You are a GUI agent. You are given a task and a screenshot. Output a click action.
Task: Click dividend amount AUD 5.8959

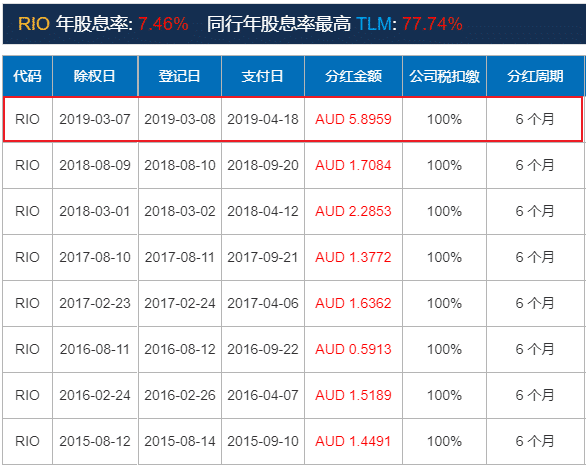pos(353,119)
